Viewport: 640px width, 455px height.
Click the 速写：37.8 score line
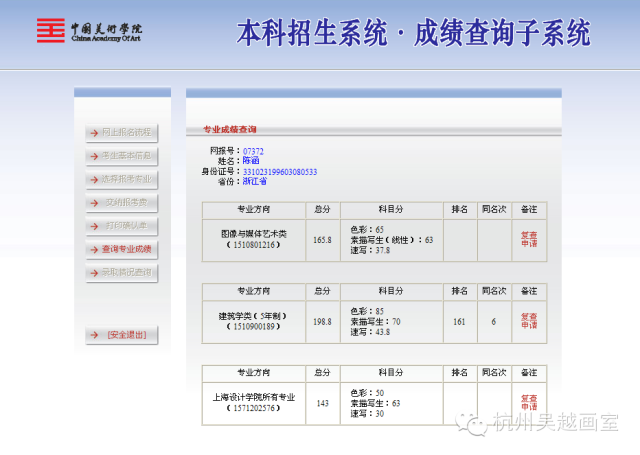pyautogui.click(x=370, y=250)
